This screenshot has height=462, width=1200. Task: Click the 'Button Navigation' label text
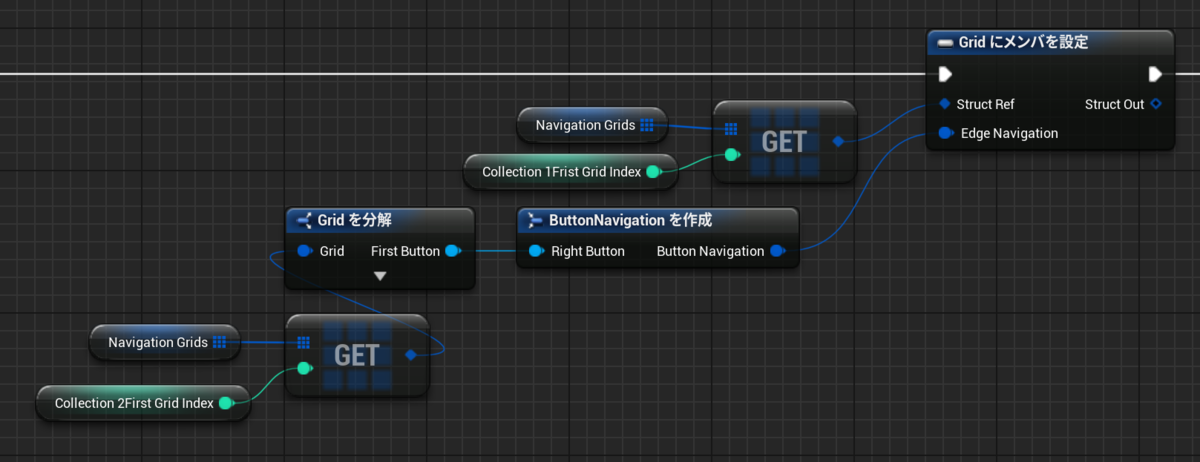coord(710,251)
